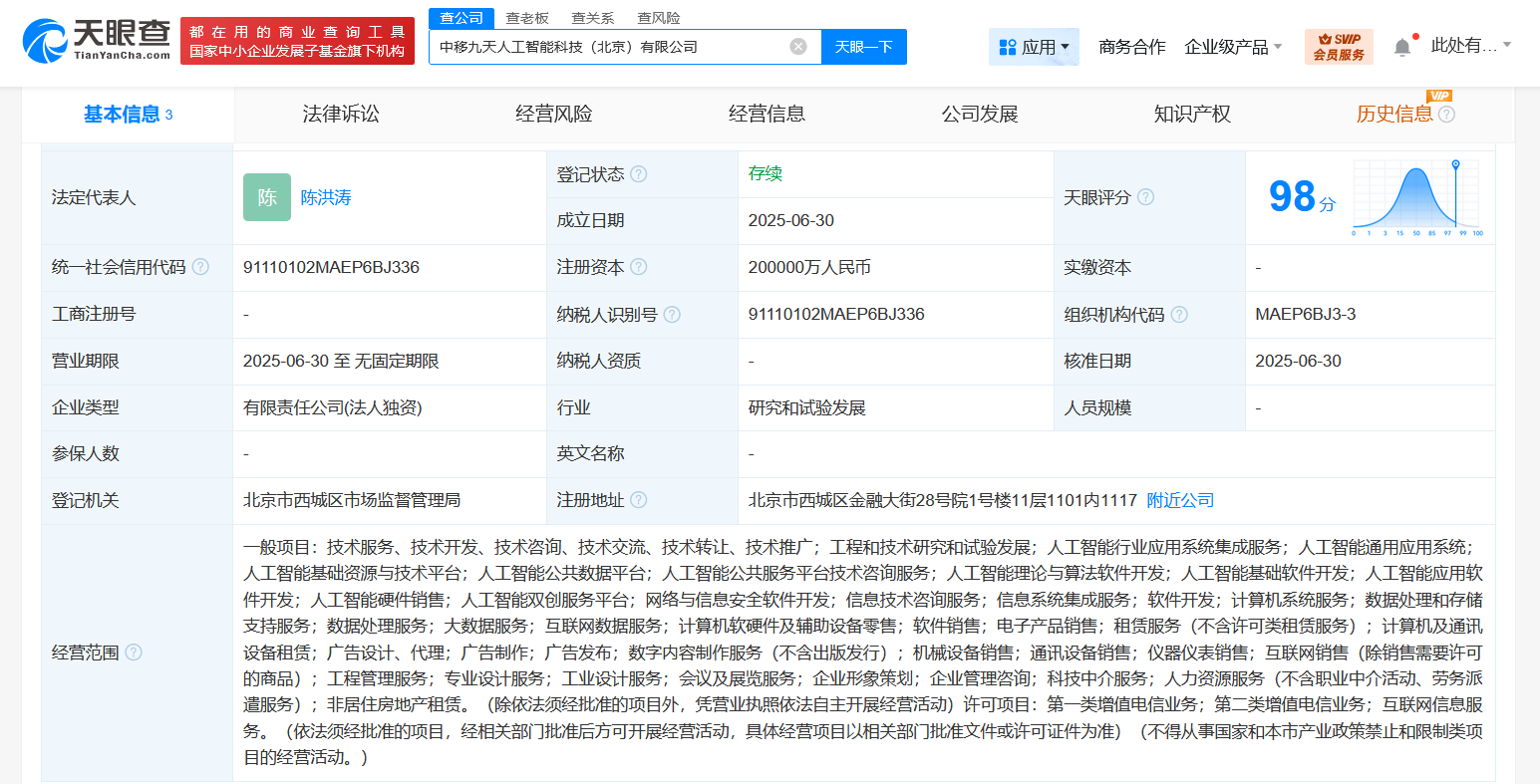Expand the 企业级产品 dropdown
1540x784 pixels.
[x=1234, y=46]
